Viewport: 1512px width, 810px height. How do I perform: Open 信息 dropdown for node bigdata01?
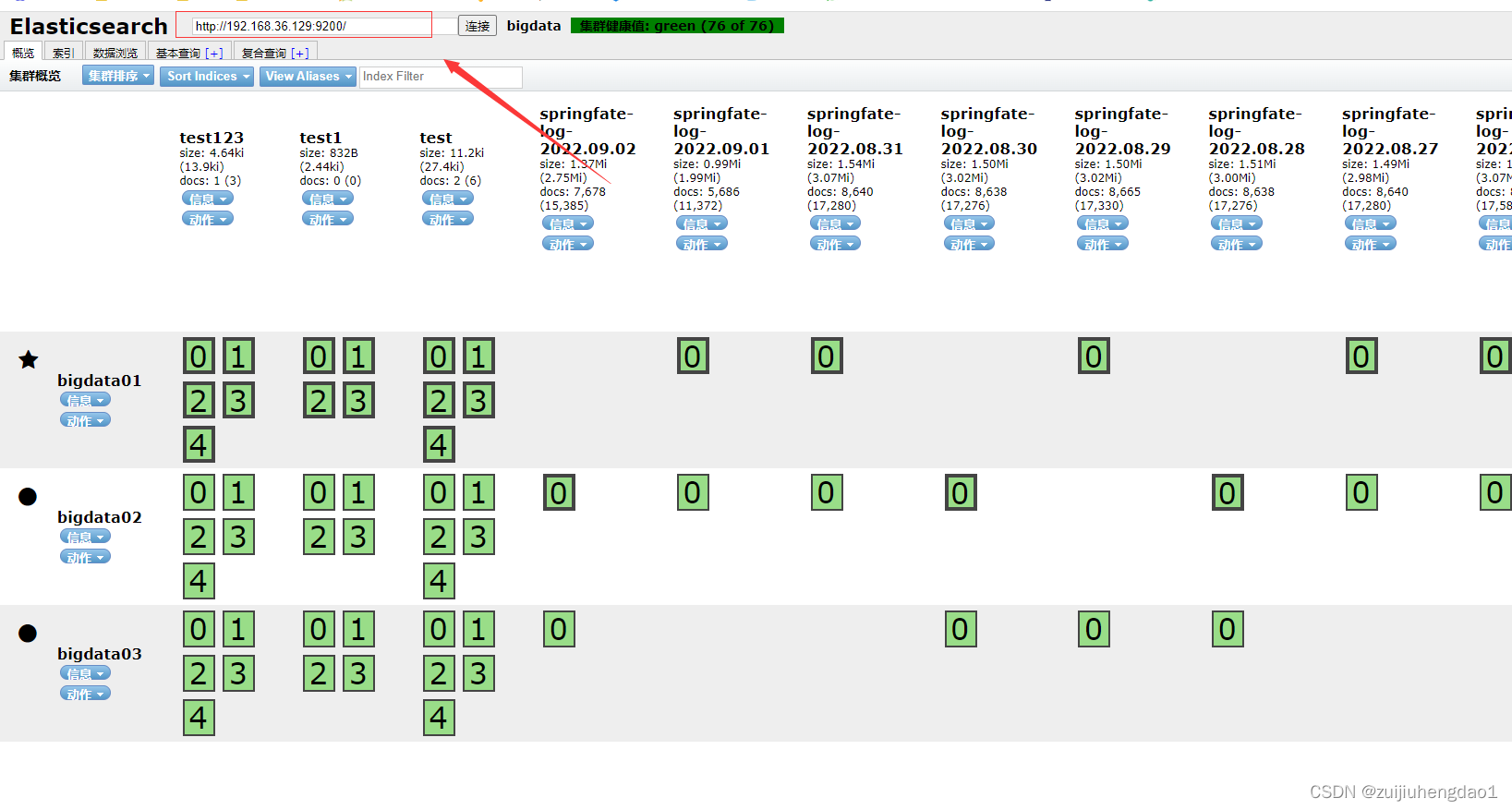(85, 400)
